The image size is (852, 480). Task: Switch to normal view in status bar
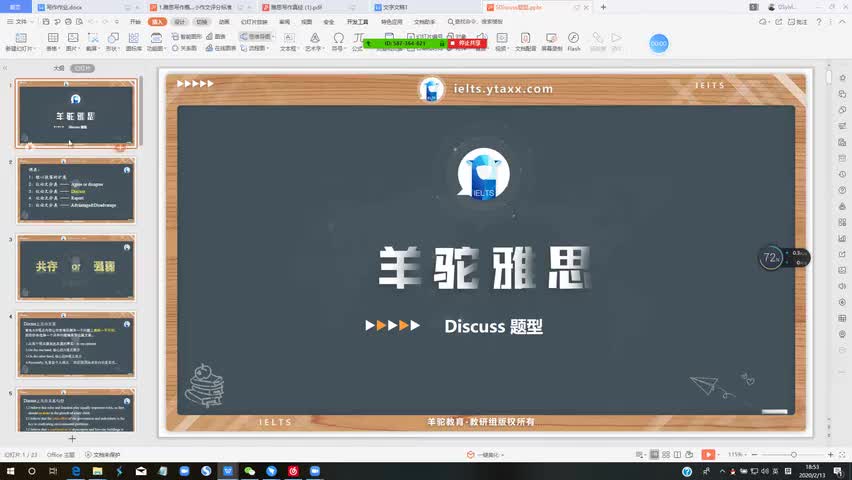(654, 454)
